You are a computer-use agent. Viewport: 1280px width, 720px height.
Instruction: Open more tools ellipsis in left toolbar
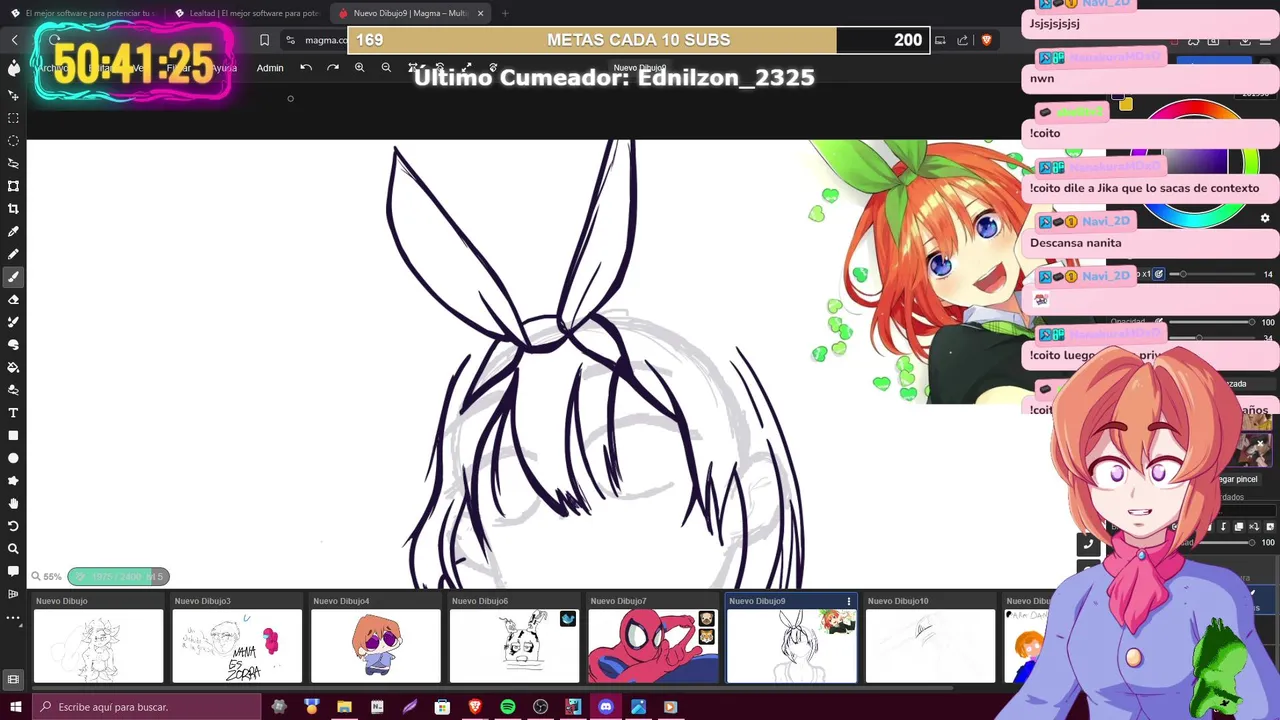13,617
